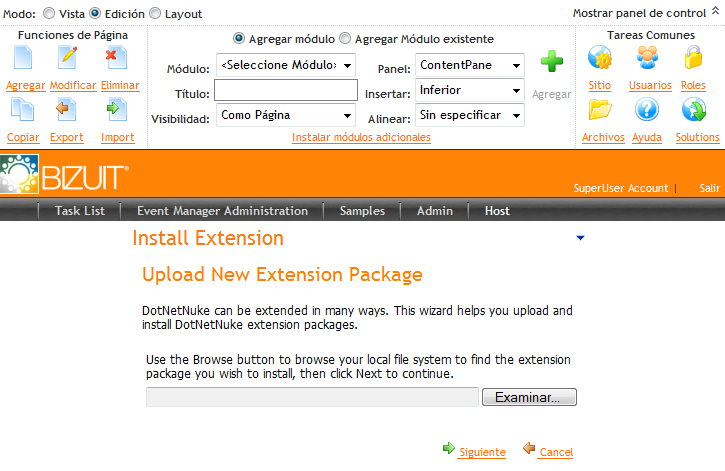The height and width of the screenshot is (471, 725).
Task: Open the Seleccione Módulo dropdown
Action: (286, 66)
